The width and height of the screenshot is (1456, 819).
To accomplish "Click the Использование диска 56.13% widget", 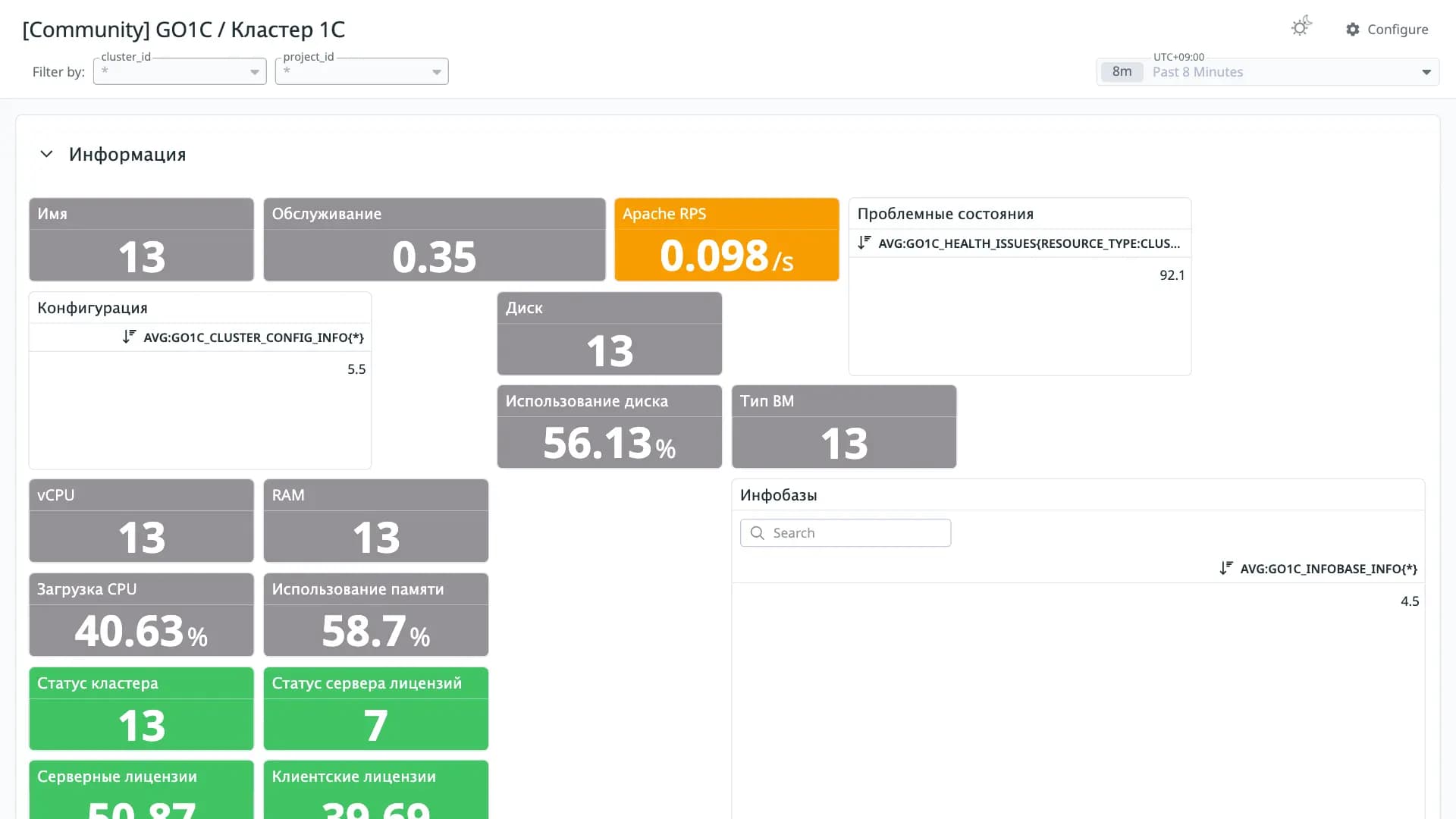I will [x=610, y=427].
